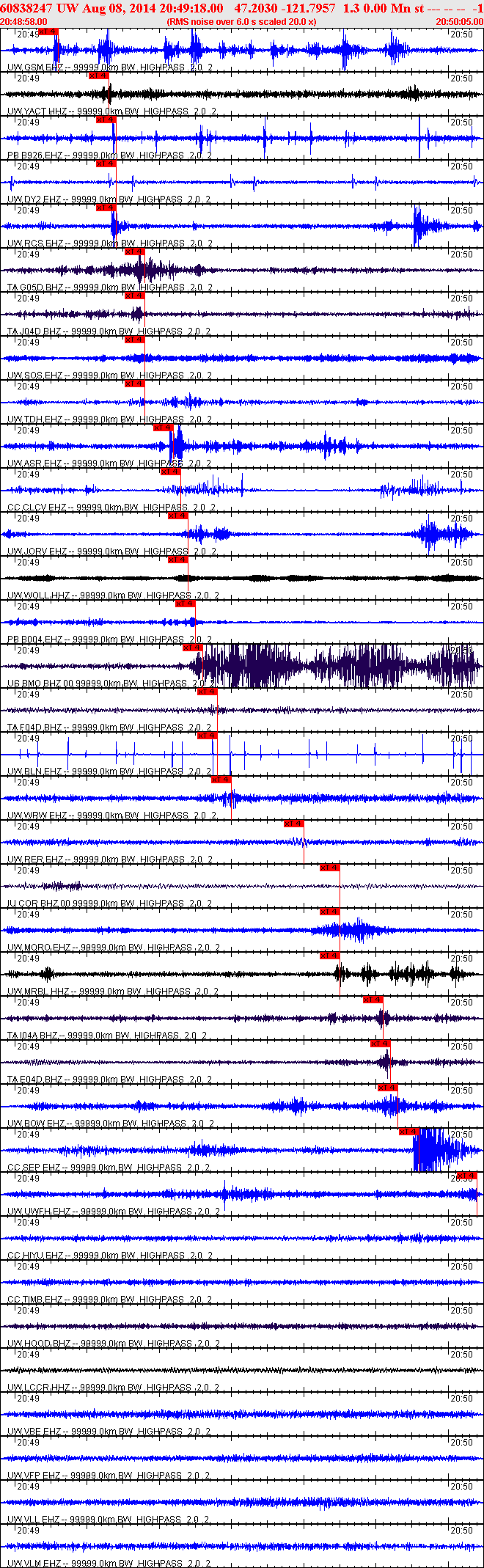This screenshot has height=1568, width=484.
Task: Click the red pick marker on the BLN trace
Action: (x=207, y=736)
